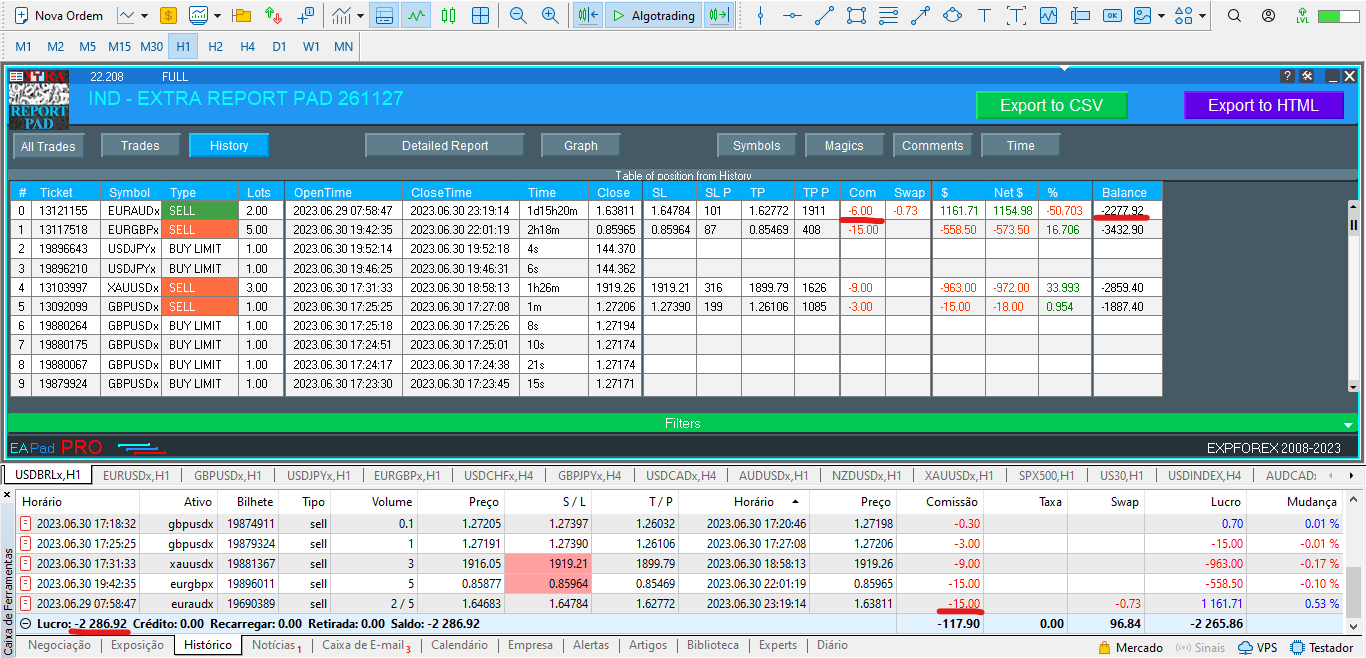Select the M15 timeframe

click(120, 47)
